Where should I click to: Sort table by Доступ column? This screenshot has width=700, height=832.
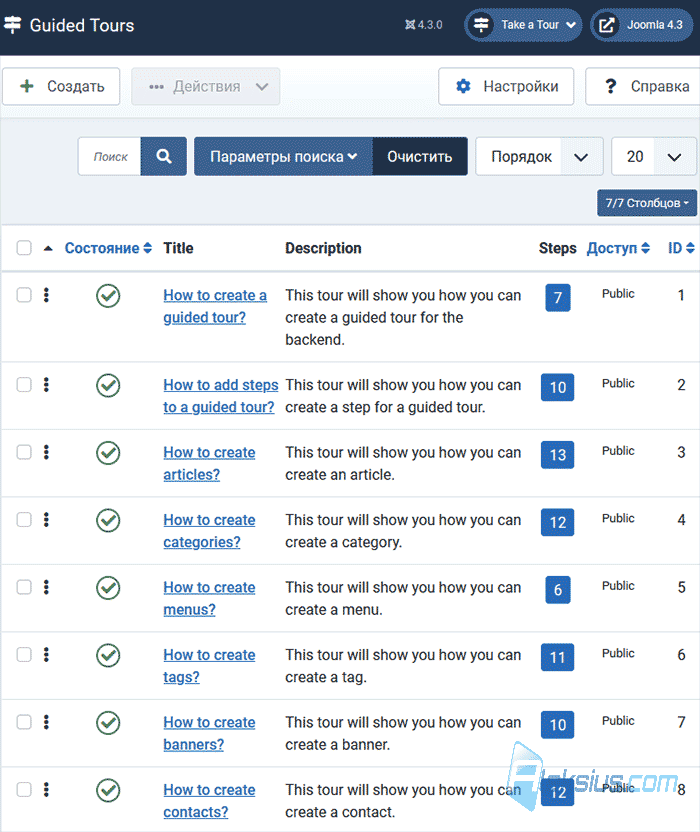[x=618, y=248]
